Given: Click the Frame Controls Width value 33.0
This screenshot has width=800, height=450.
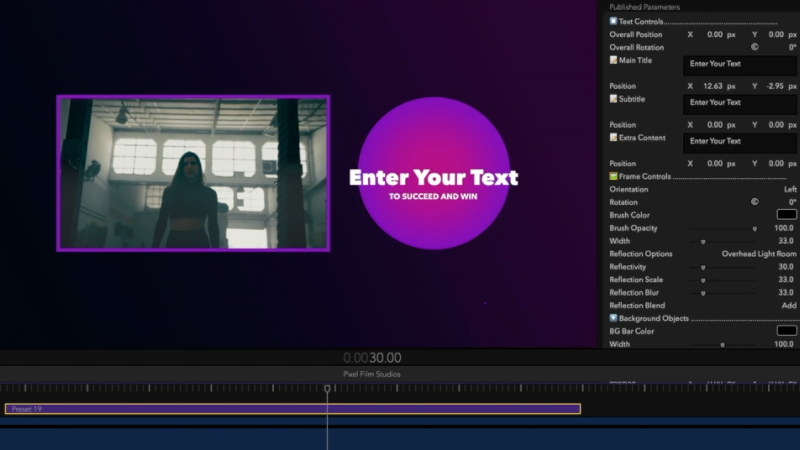Looking at the screenshot, I should pos(786,241).
